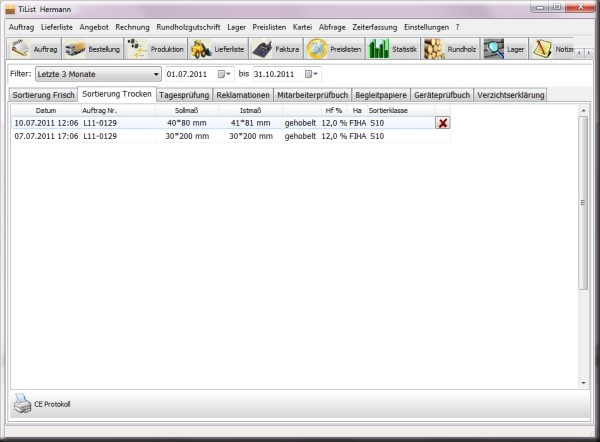Open the Begleitpapiere tab

pyautogui.click(x=381, y=95)
